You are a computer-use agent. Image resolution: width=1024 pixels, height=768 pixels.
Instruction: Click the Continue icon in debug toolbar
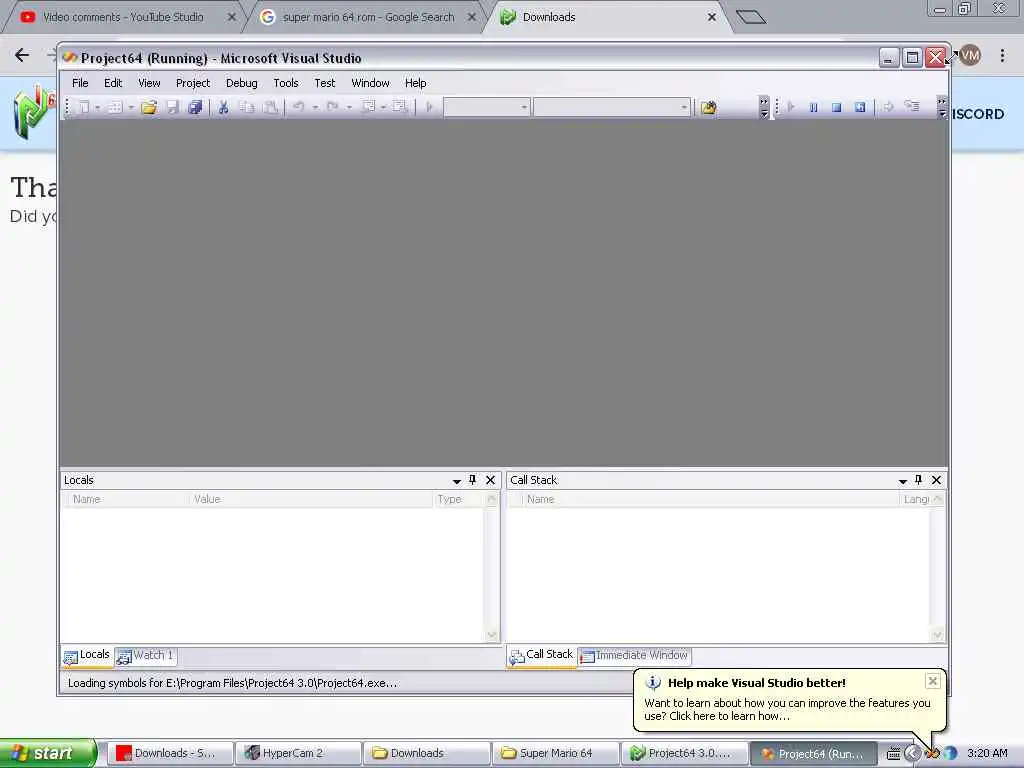pos(791,107)
